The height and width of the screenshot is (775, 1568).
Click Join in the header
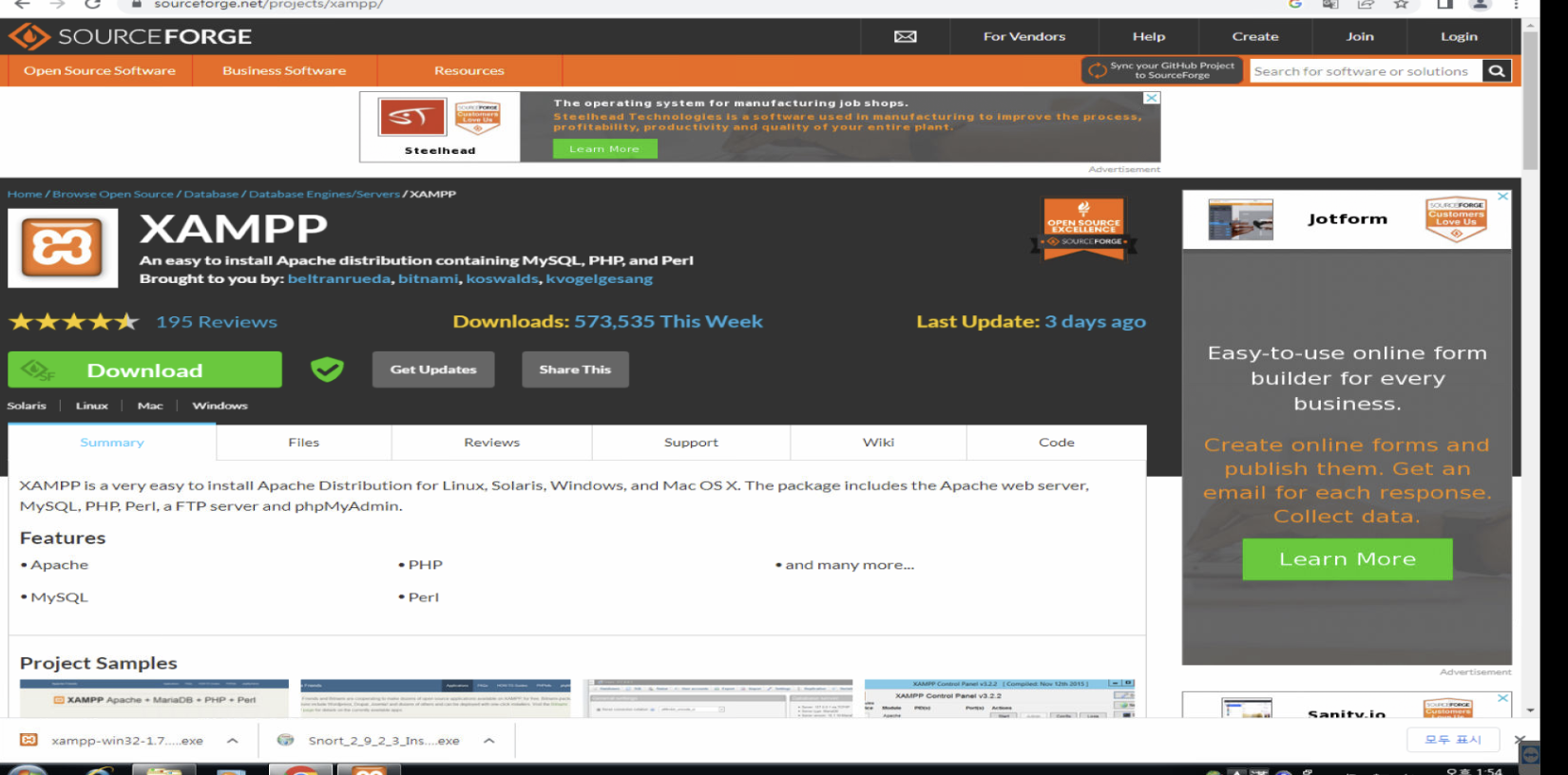pyautogui.click(x=1360, y=36)
